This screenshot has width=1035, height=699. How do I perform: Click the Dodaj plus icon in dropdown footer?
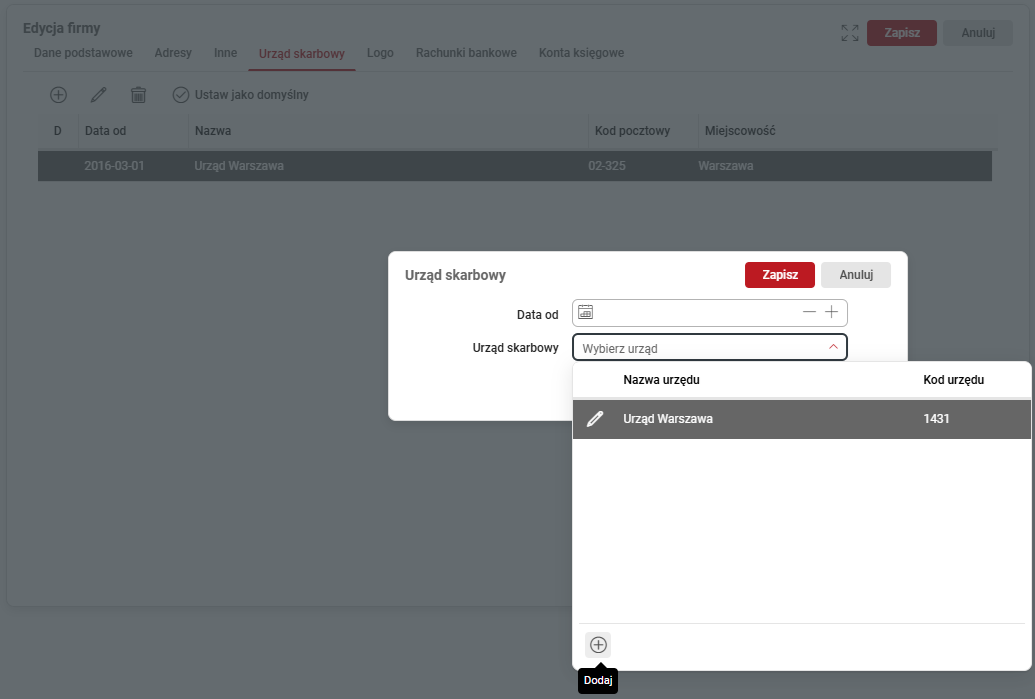(598, 645)
